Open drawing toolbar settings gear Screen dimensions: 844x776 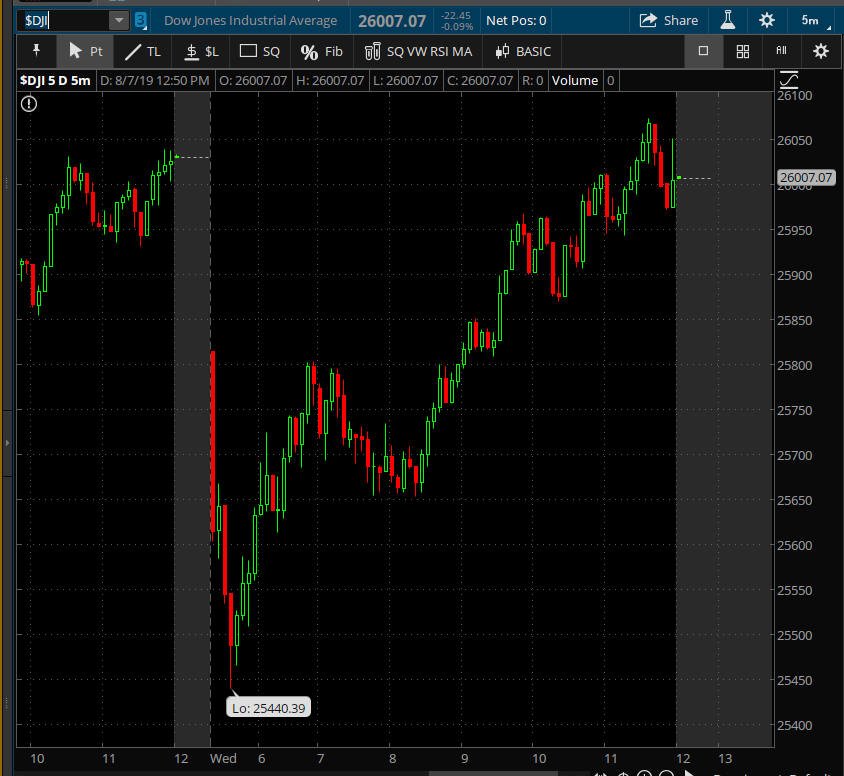[820, 52]
